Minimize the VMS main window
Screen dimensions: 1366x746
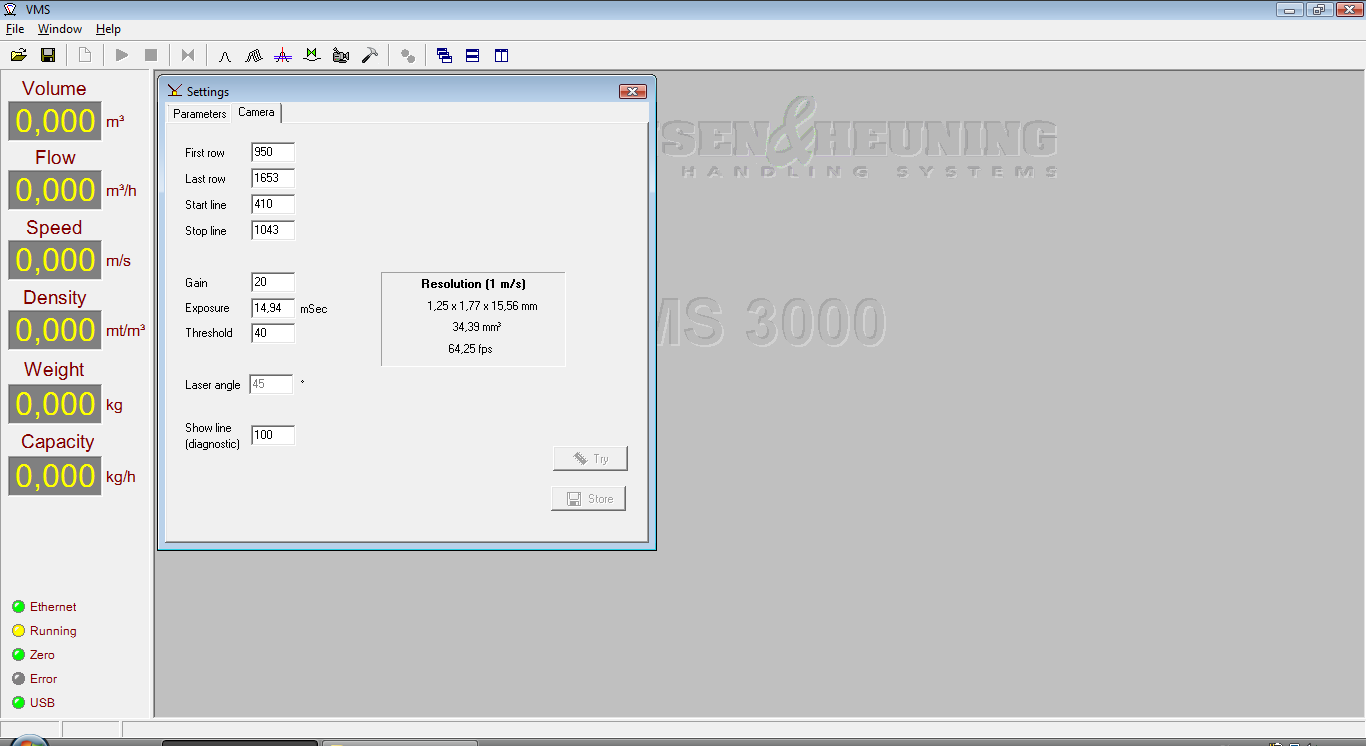[1291, 9]
